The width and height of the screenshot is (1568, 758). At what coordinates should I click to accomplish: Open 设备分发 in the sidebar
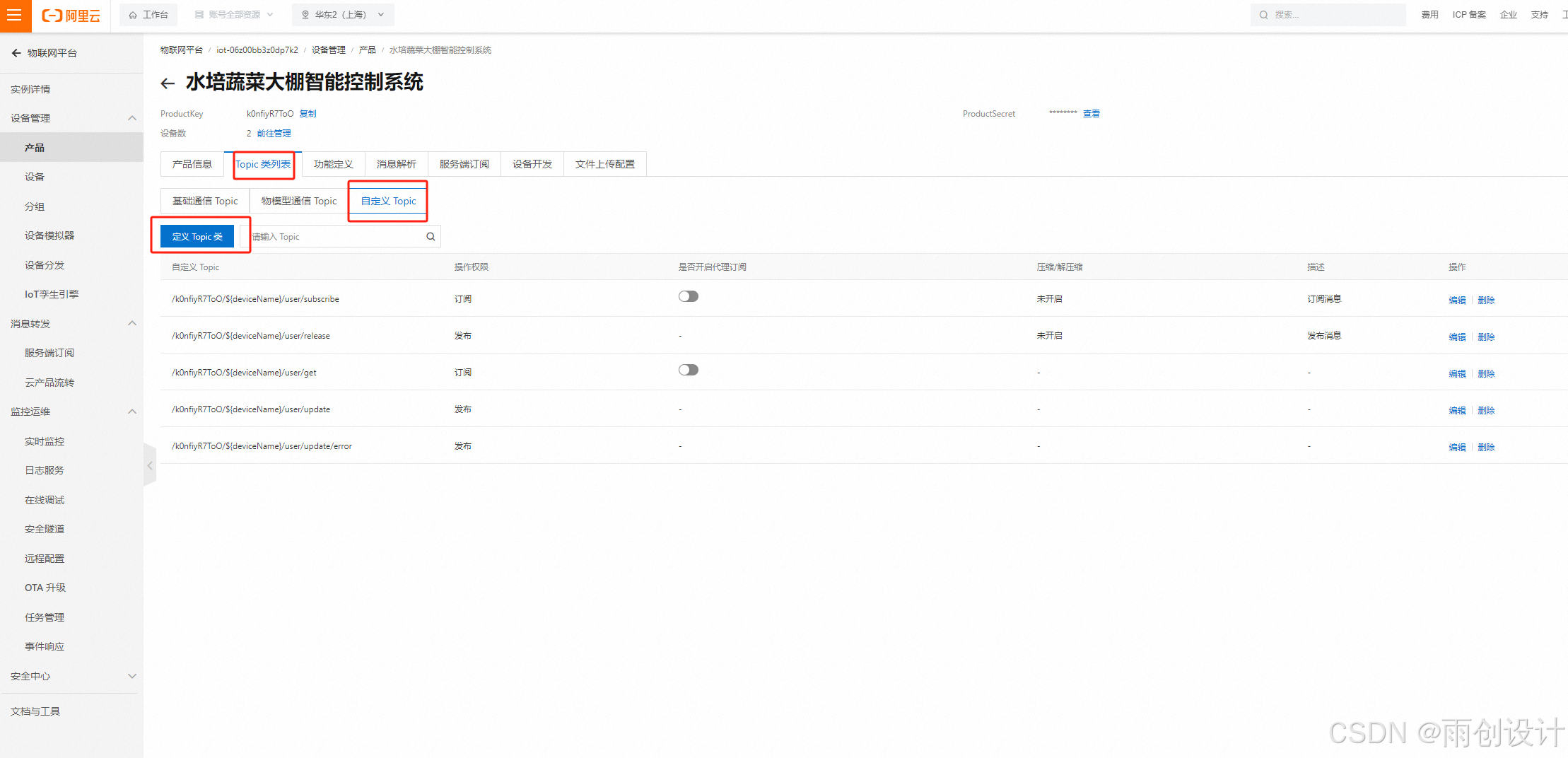click(x=45, y=265)
